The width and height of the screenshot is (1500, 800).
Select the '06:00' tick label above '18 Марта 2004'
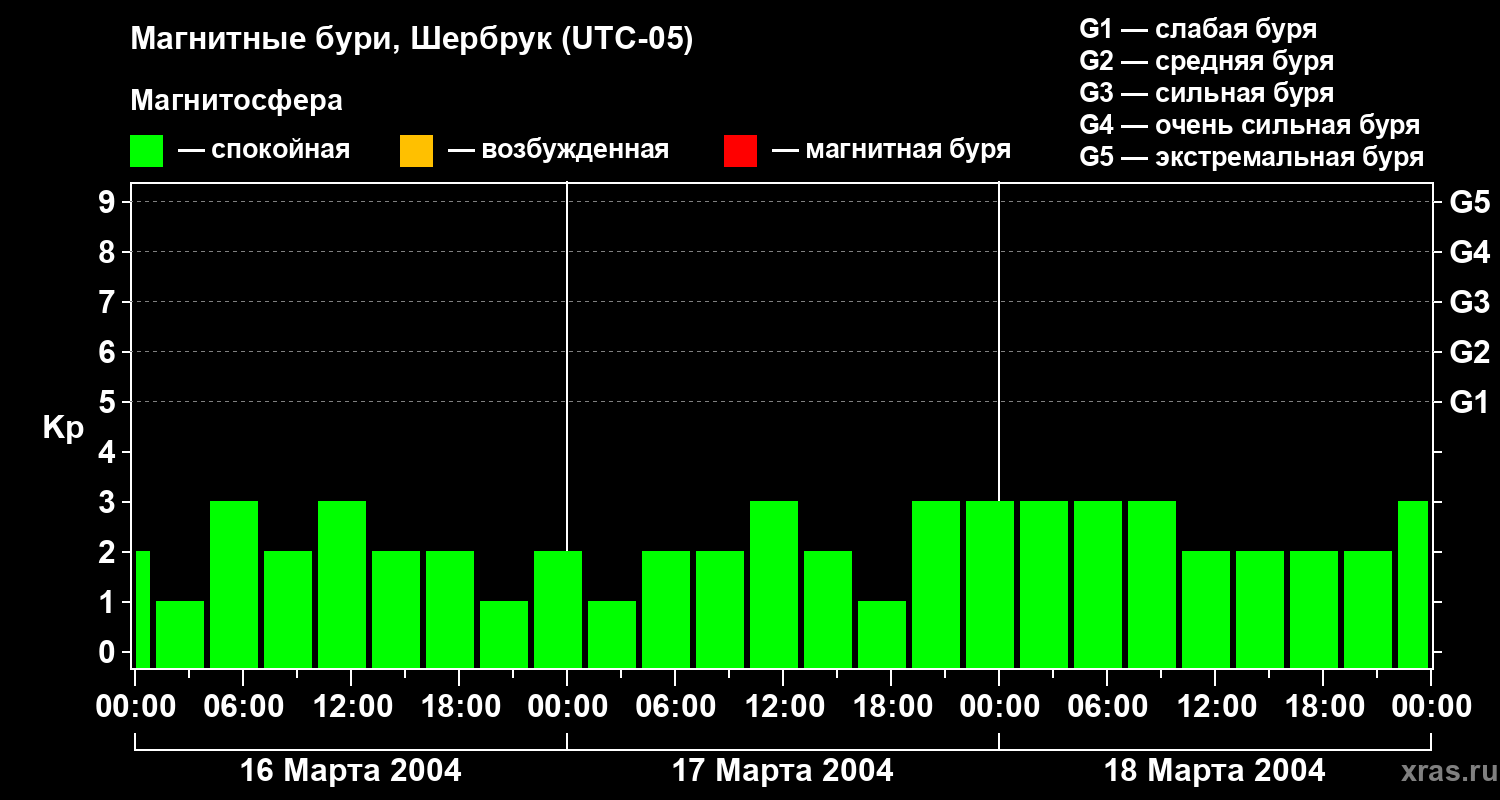(x=1107, y=707)
